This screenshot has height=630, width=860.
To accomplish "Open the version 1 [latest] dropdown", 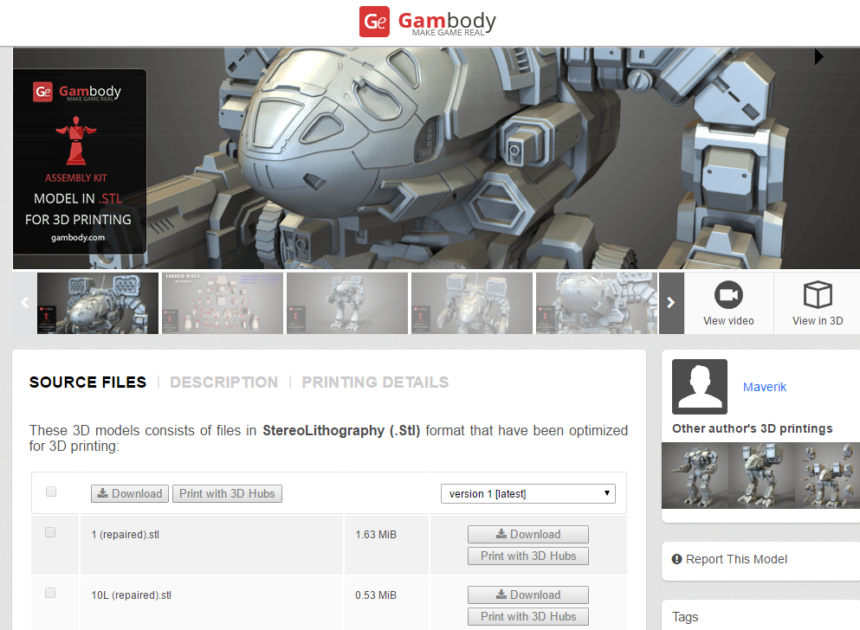I will (527, 493).
